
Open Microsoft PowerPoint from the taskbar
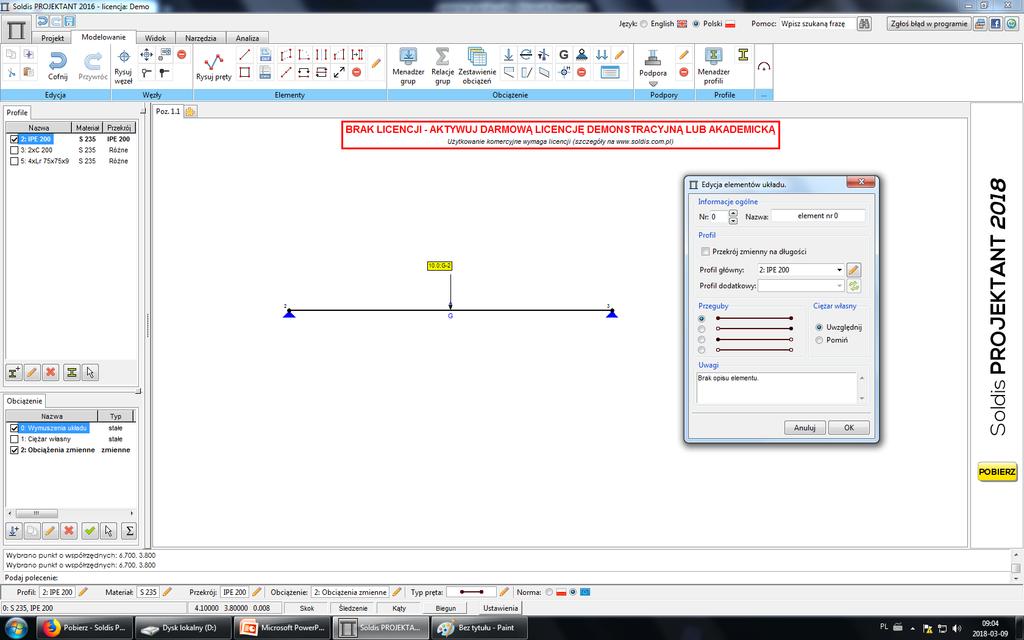[283, 628]
